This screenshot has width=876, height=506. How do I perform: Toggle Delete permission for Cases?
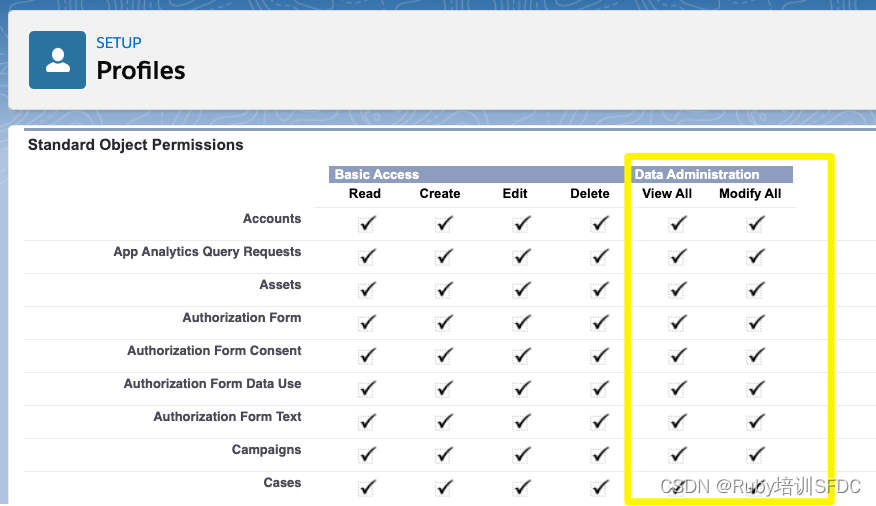click(599, 488)
